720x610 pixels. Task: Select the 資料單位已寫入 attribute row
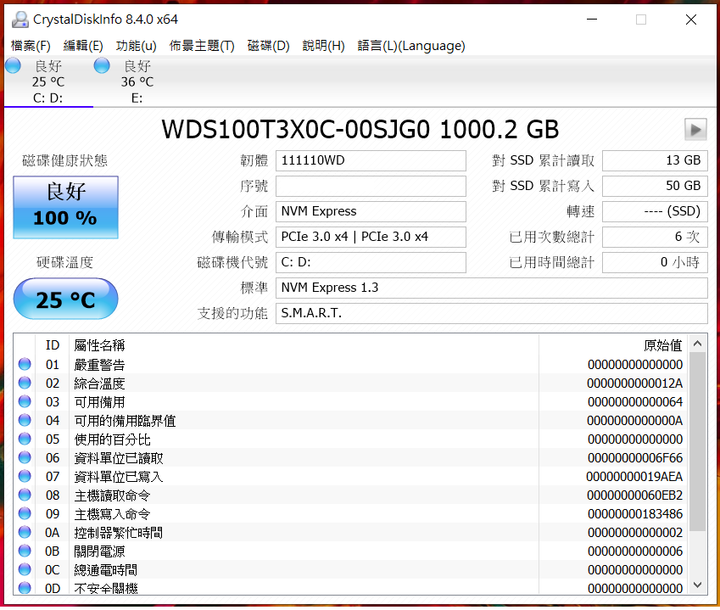(x=351, y=476)
